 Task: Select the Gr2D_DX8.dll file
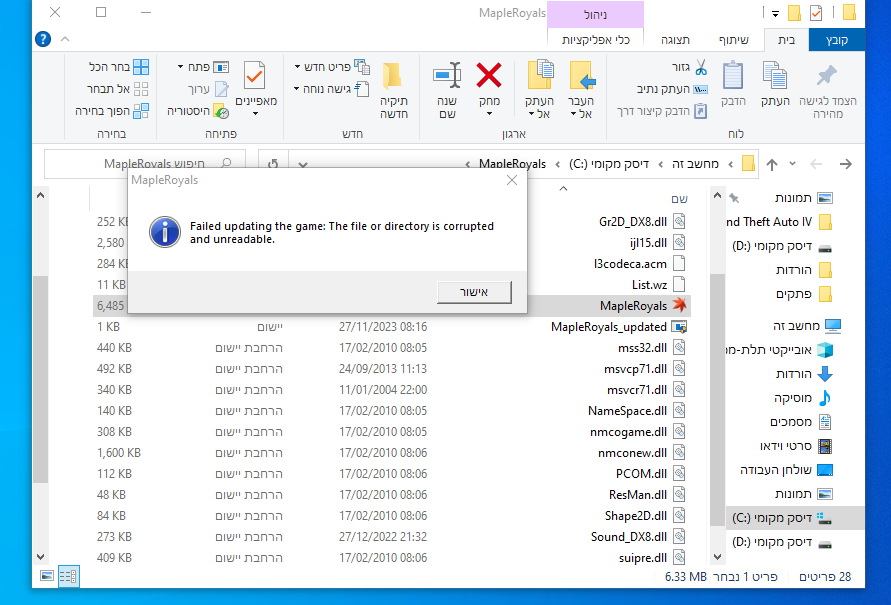point(632,222)
